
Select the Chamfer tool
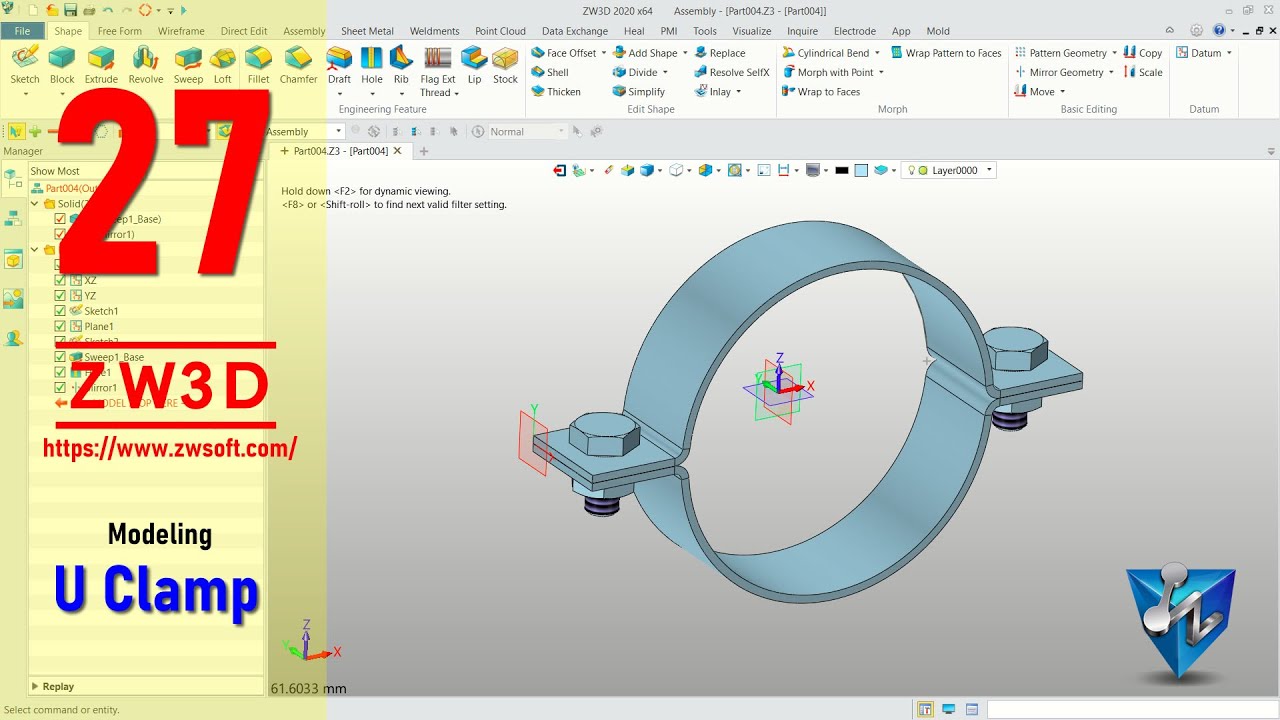point(298,65)
